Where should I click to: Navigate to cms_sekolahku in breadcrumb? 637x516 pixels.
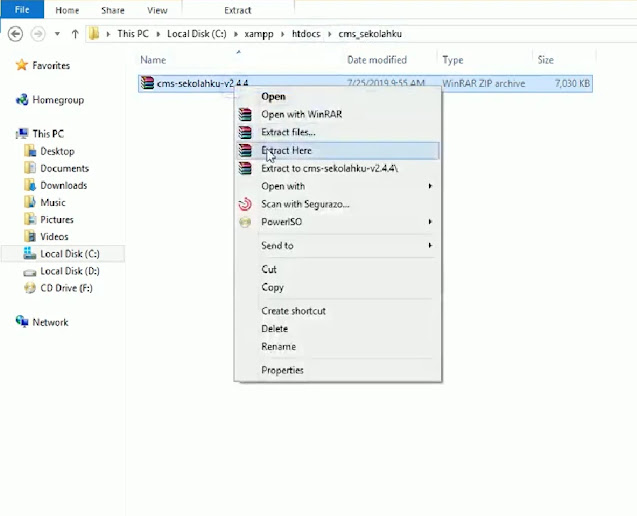tap(370, 34)
